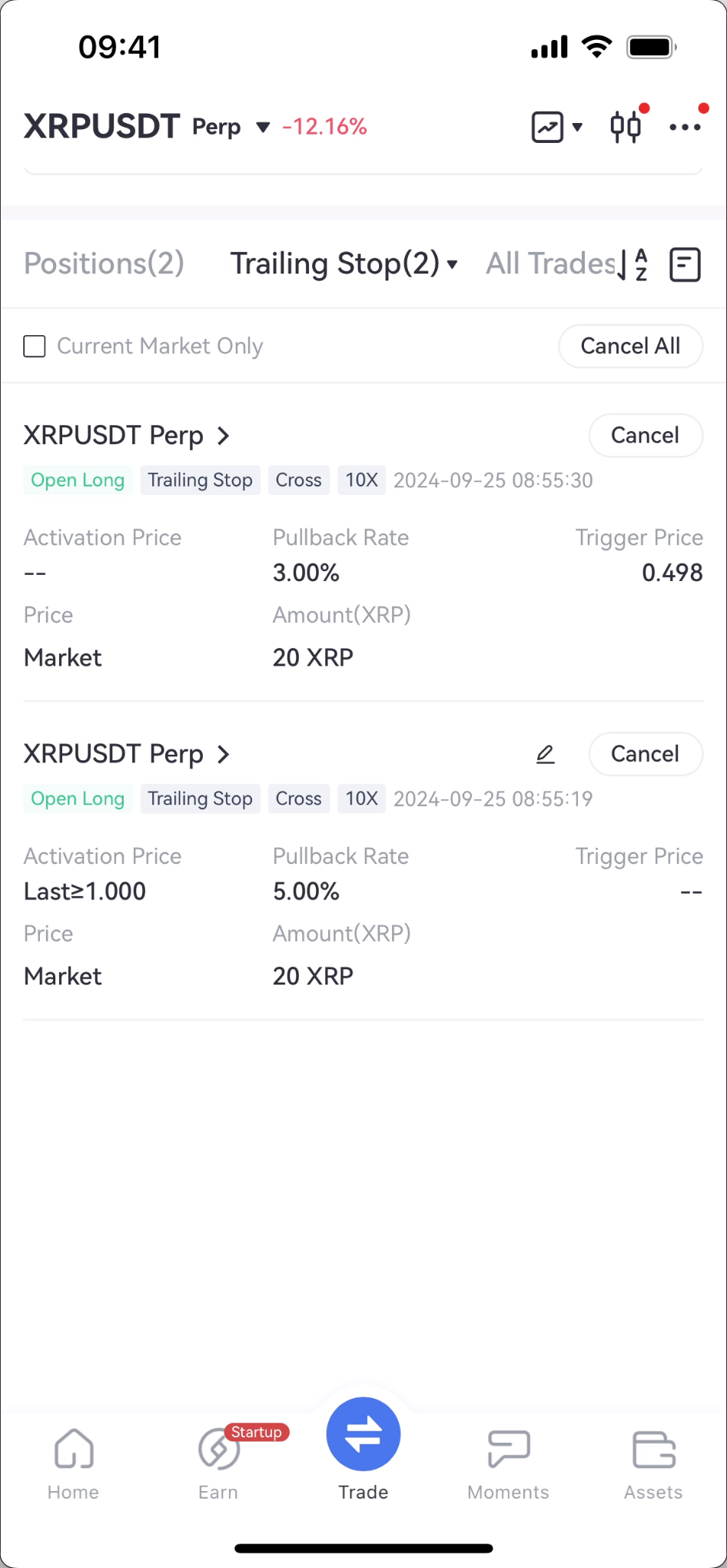
Task: Open the three-dot more options menu
Action: coord(685,127)
